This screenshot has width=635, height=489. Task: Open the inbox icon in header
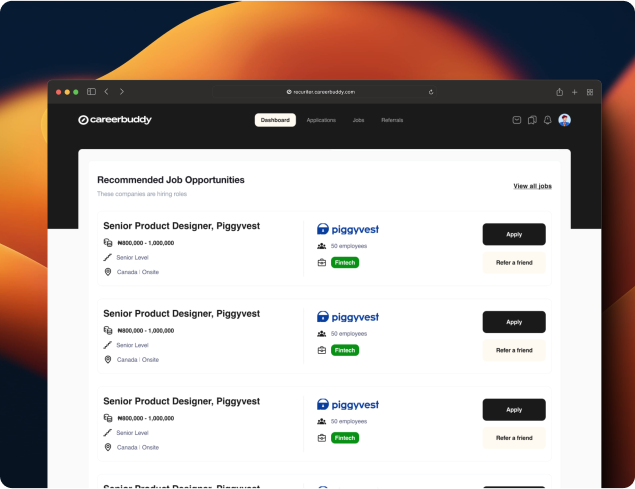click(517, 120)
